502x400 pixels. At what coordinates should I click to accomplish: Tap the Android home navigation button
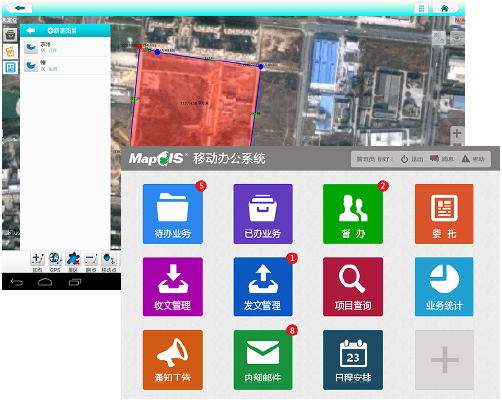click(45, 282)
